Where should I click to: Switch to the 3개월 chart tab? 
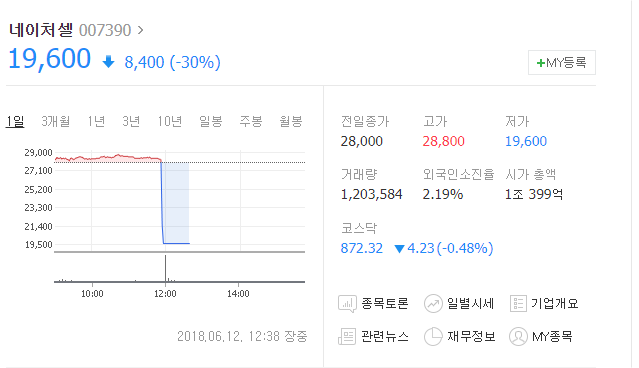click(x=55, y=121)
